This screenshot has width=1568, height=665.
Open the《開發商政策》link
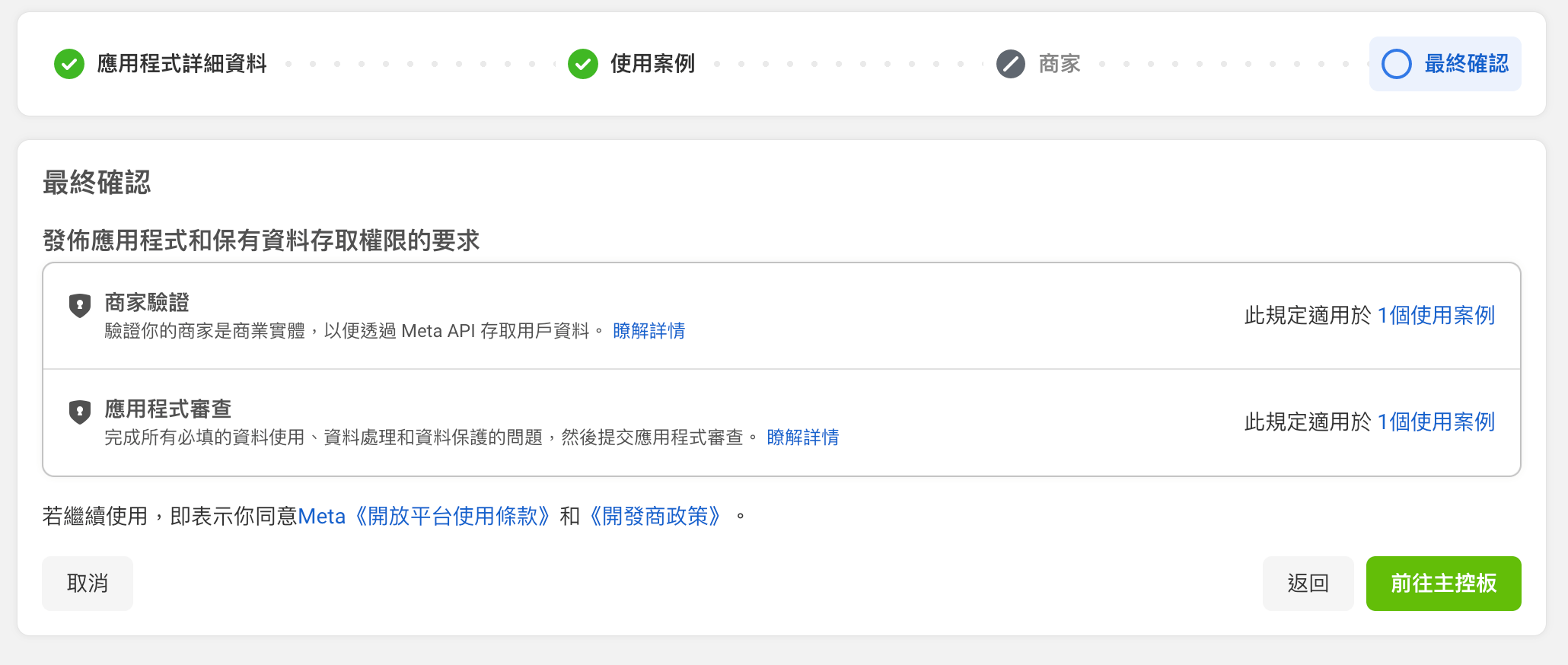click(x=655, y=517)
